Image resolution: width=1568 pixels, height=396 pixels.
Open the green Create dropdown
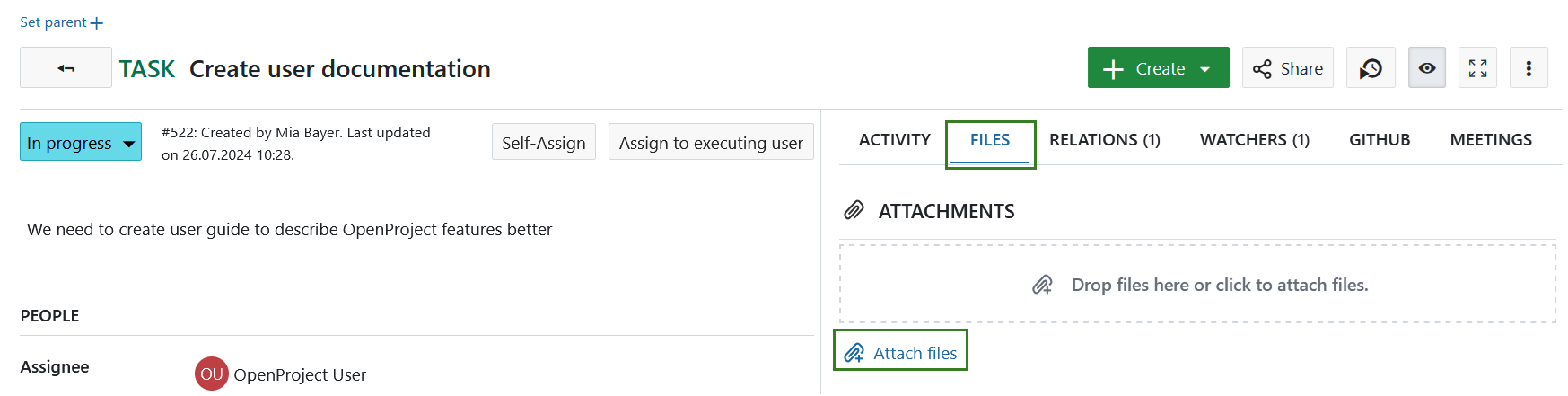1158,68
